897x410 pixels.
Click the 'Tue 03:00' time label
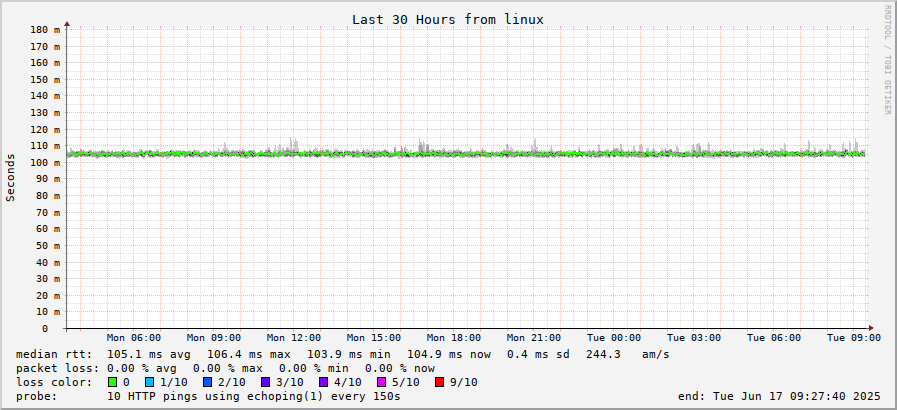point(694,338)
